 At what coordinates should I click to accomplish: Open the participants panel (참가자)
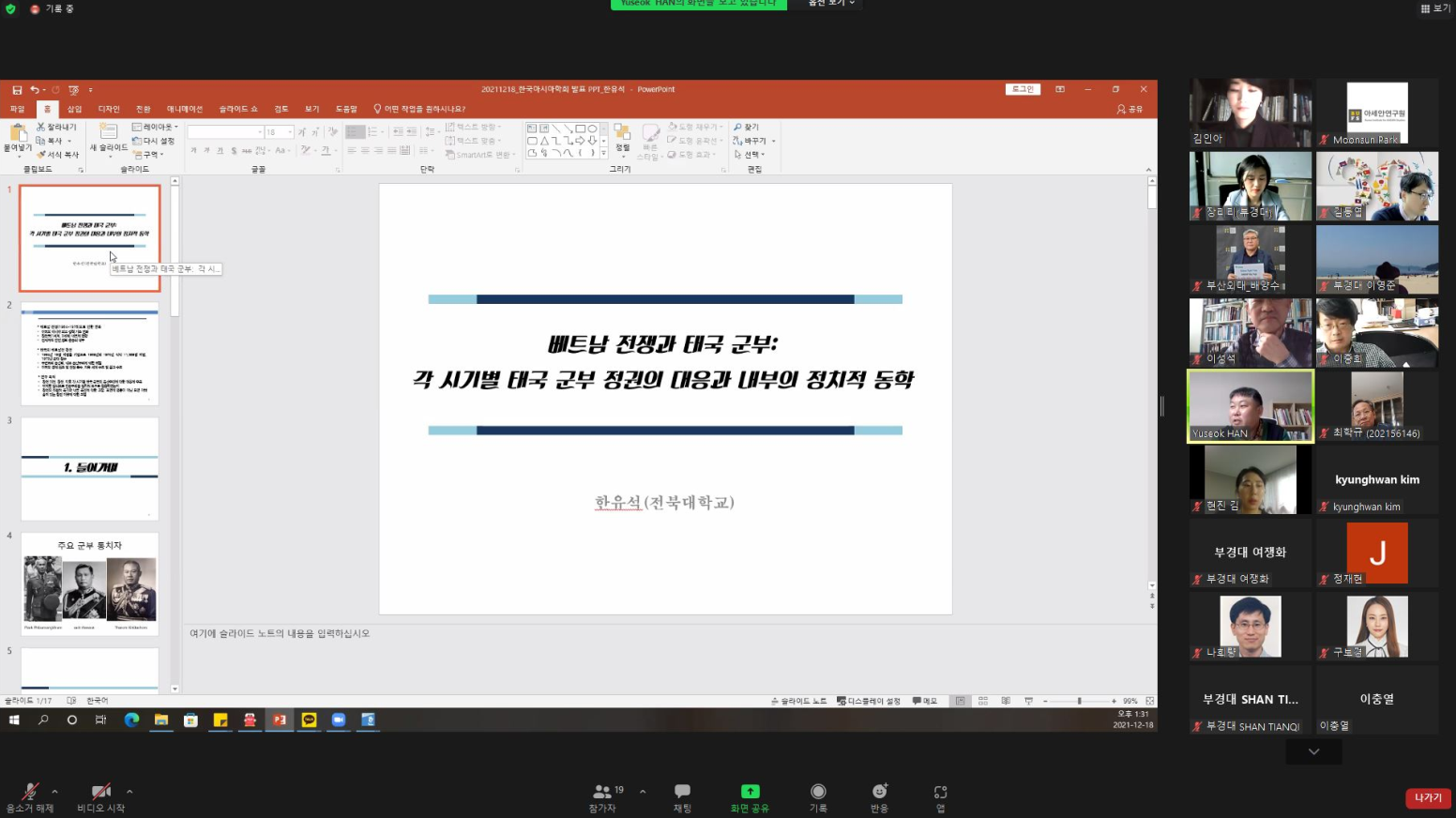pos(602,793)
